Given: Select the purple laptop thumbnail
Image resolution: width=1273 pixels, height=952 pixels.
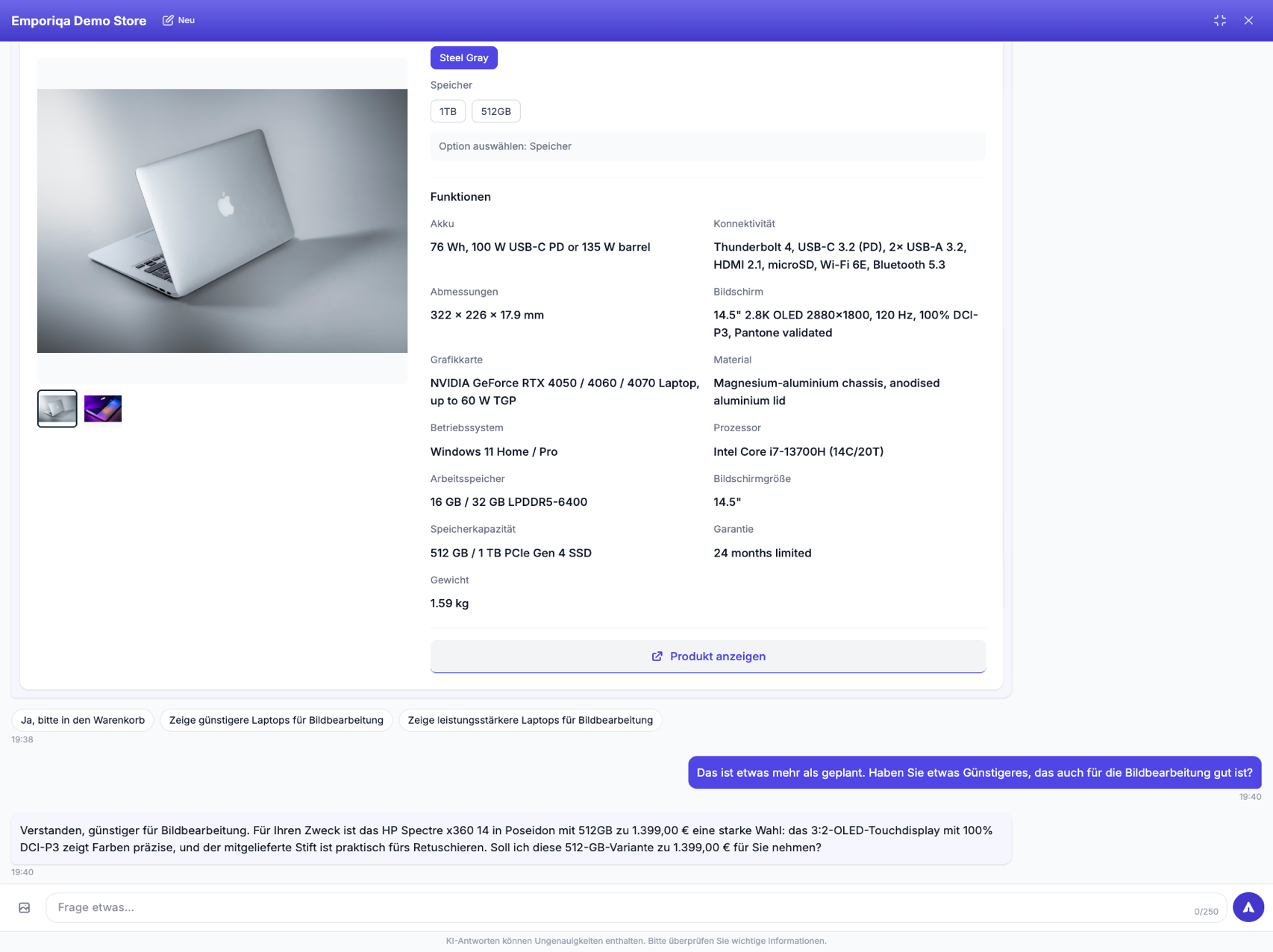Looking at the screenshot, I should (103, 408).
